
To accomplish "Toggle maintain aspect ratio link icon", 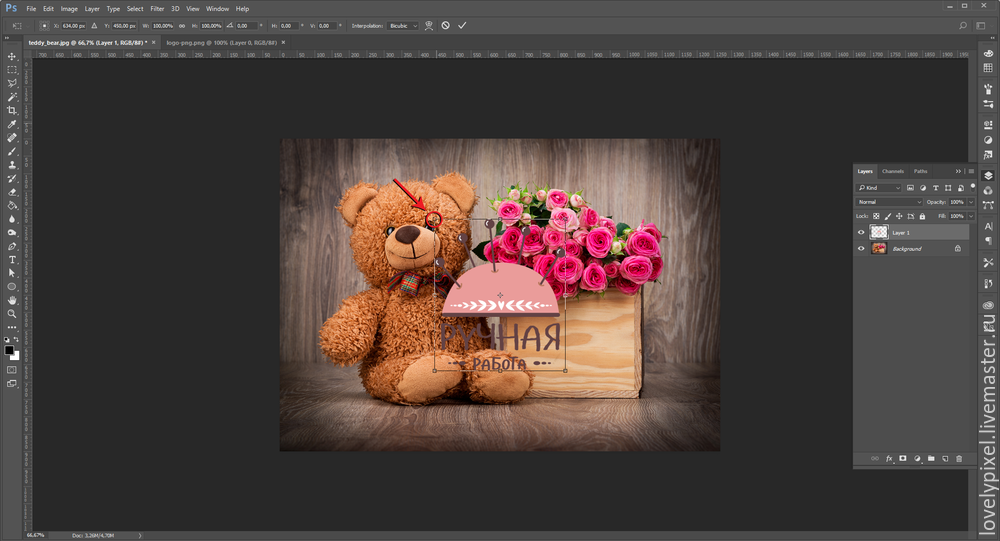I will coord(182,25).
